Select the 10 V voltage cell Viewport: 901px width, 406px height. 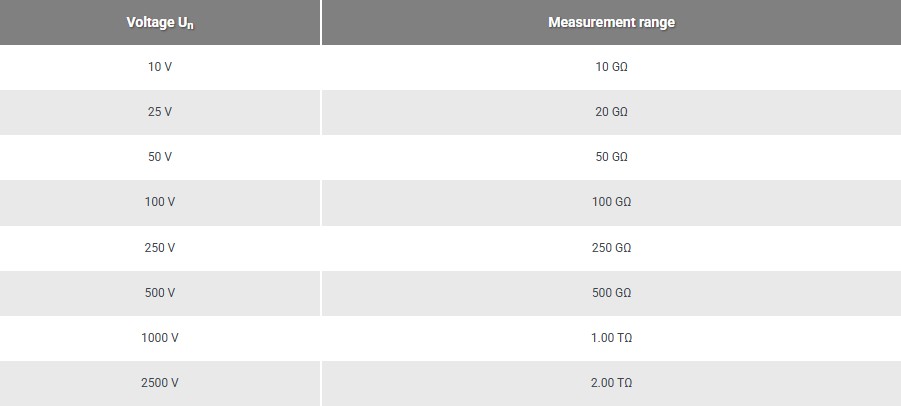(160, 67)
